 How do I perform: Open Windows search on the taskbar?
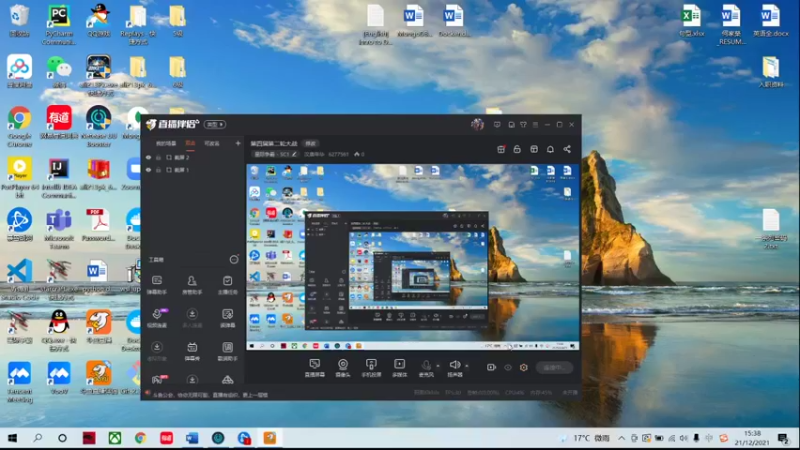(37, 438)
